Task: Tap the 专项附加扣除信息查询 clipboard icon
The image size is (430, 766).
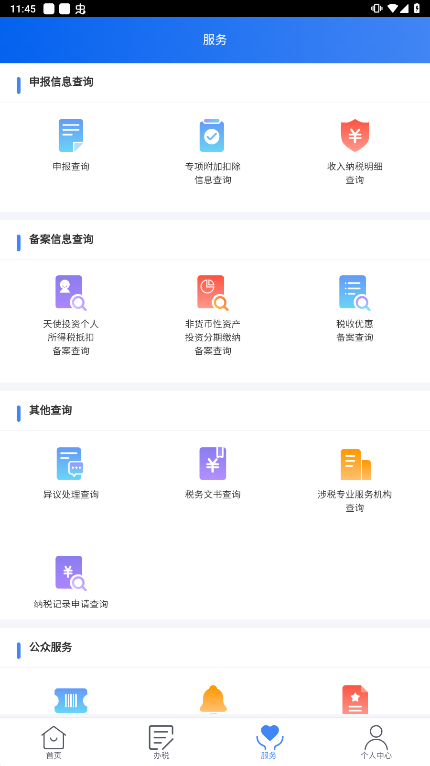Action: (x=212, y=135)
